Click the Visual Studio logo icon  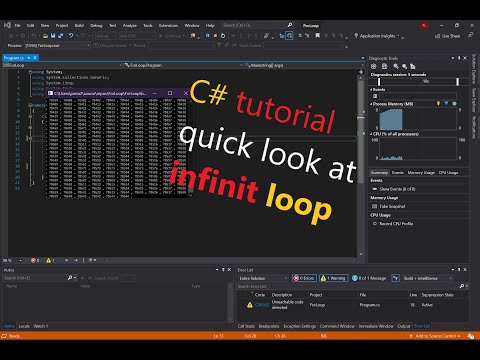(7, 25)
